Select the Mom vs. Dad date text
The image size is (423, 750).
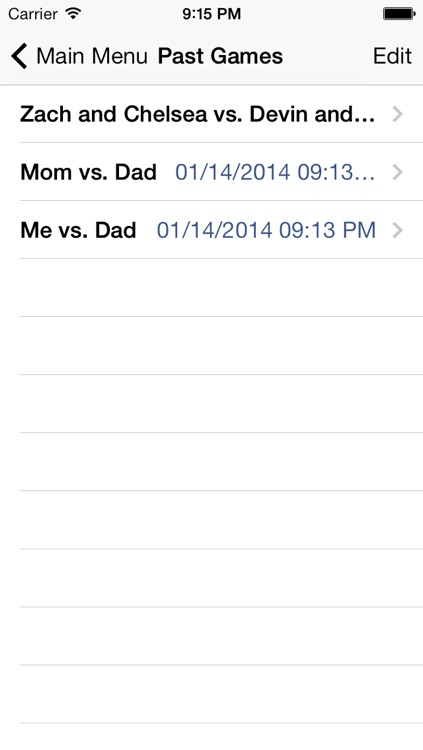click(275, 172)
